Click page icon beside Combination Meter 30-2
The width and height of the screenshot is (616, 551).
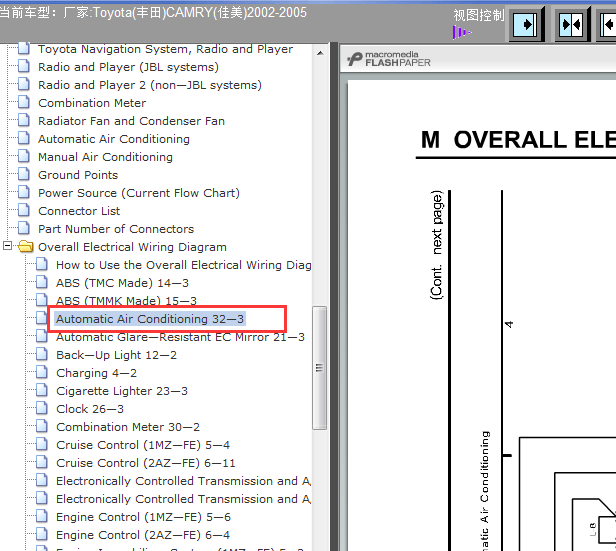tap(42, 426)
